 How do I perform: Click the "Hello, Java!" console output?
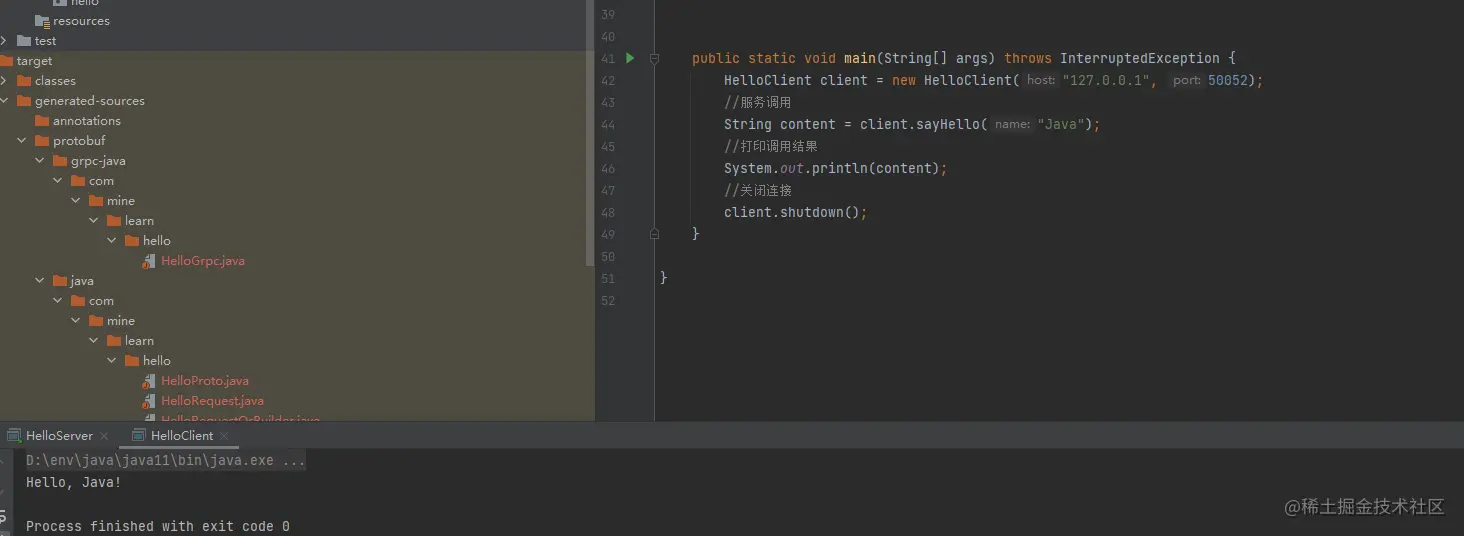pos(74,483)
